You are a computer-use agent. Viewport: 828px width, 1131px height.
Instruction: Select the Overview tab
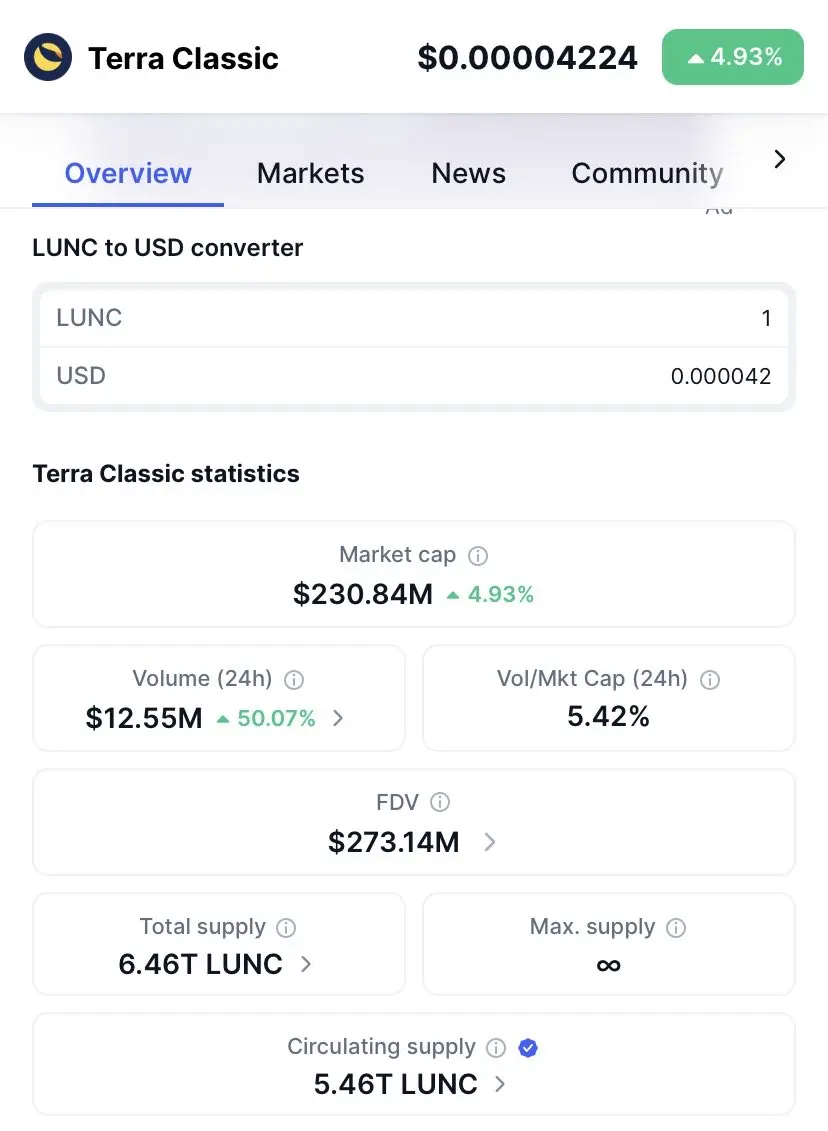[128, 173]
